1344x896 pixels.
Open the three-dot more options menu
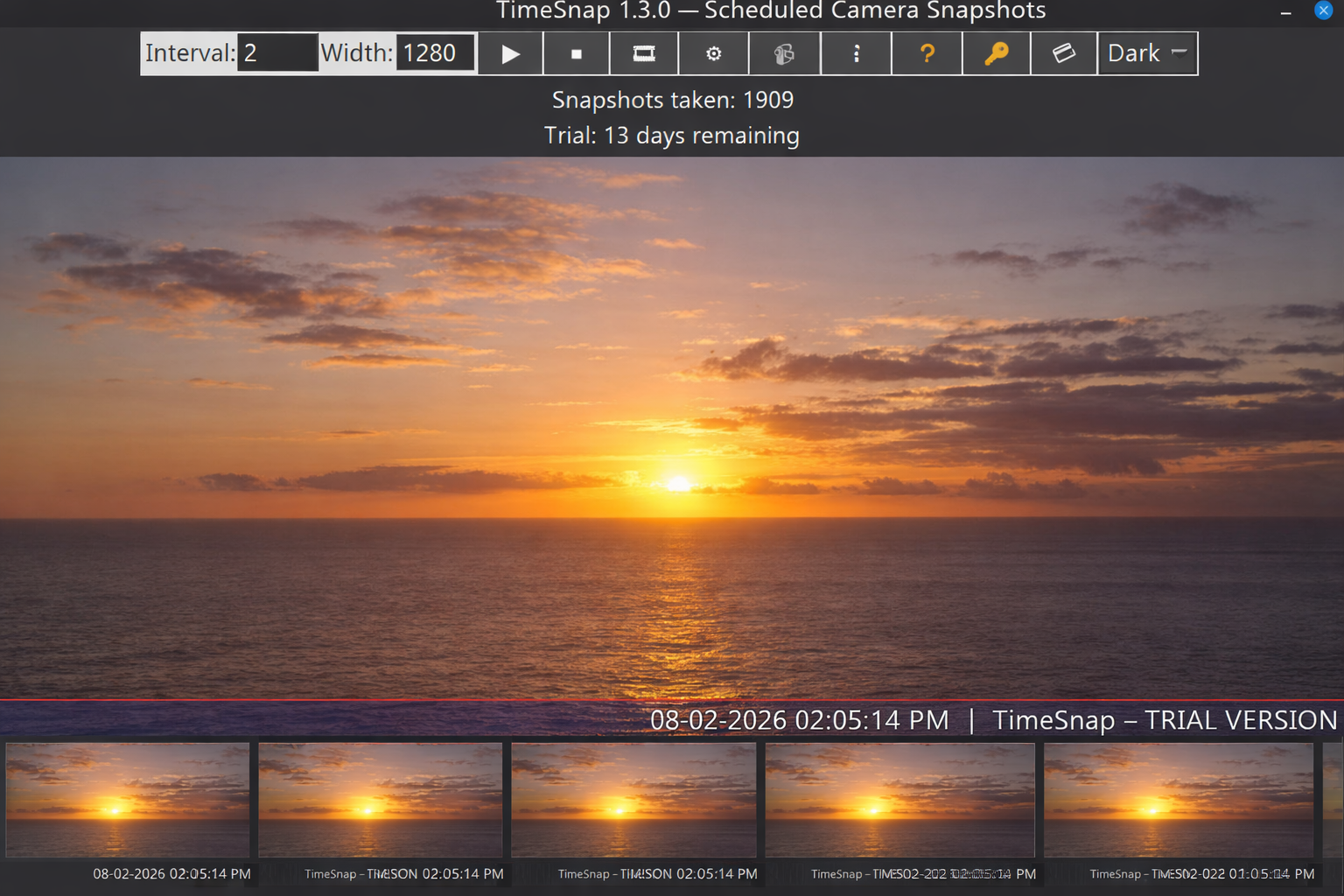[857, 53]
